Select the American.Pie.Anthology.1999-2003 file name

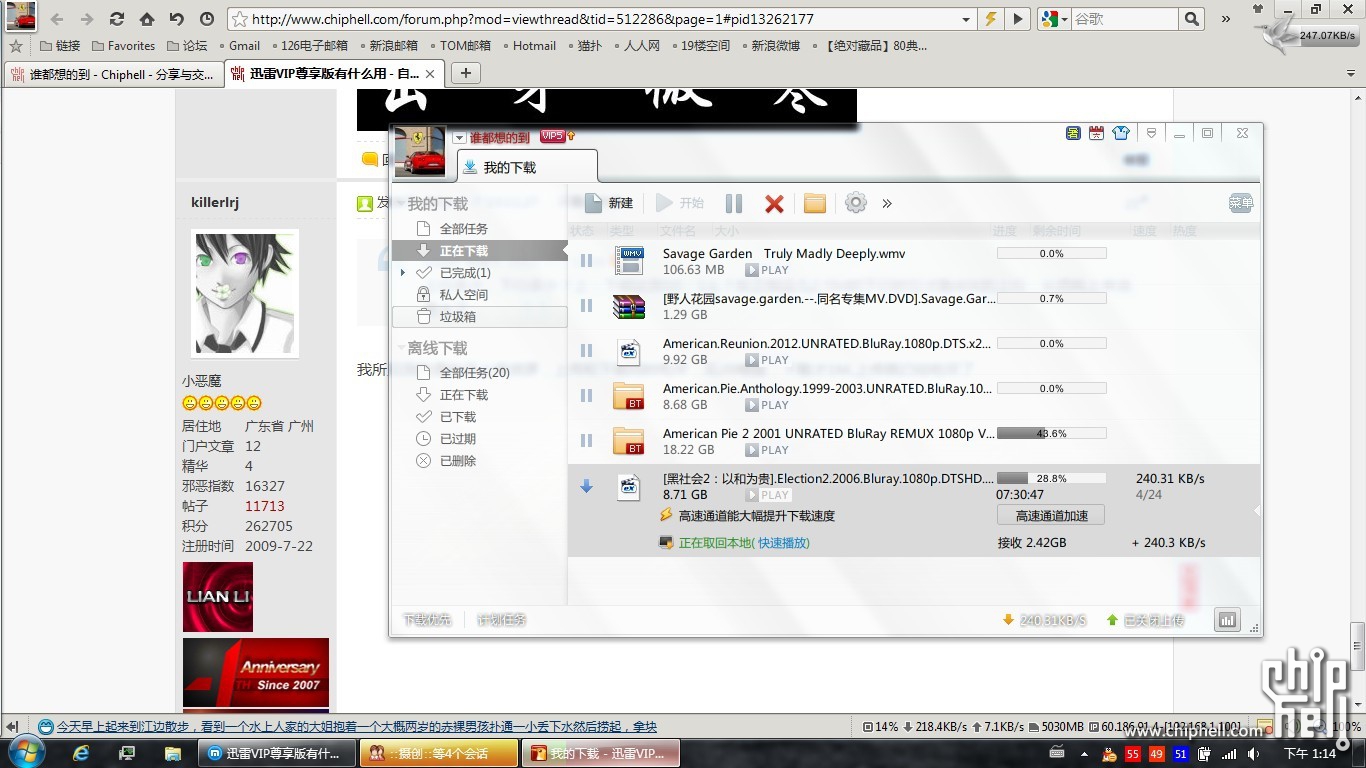coord(827,388)
